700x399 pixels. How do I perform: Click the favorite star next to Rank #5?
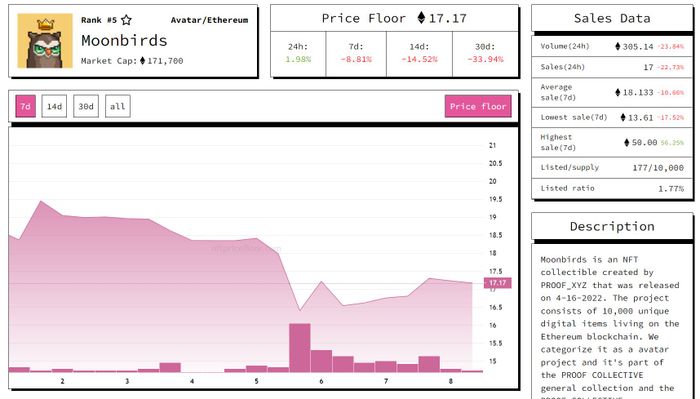point(126,20)
